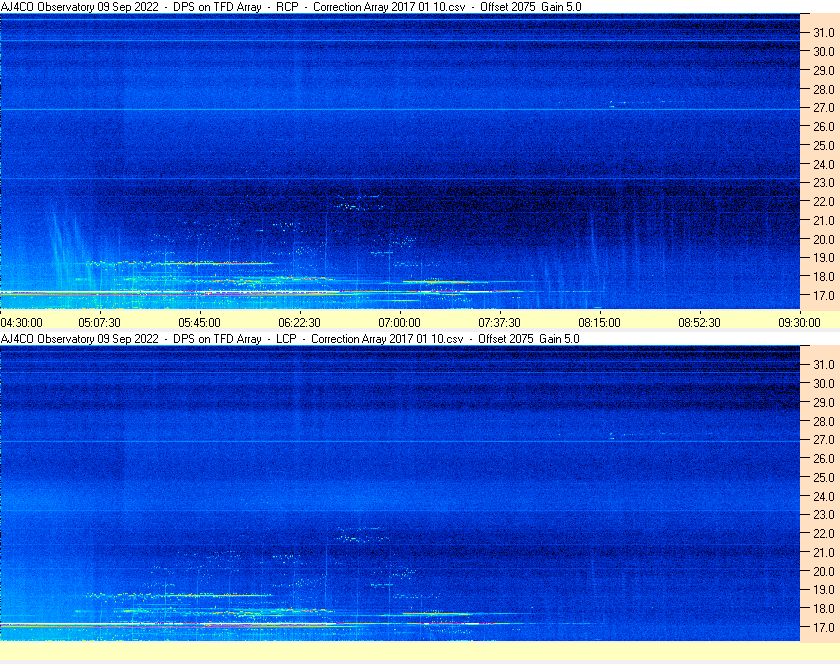Click the 24.0 frequency label on RCP panel
840x664 pixels.
pos(824,164)
